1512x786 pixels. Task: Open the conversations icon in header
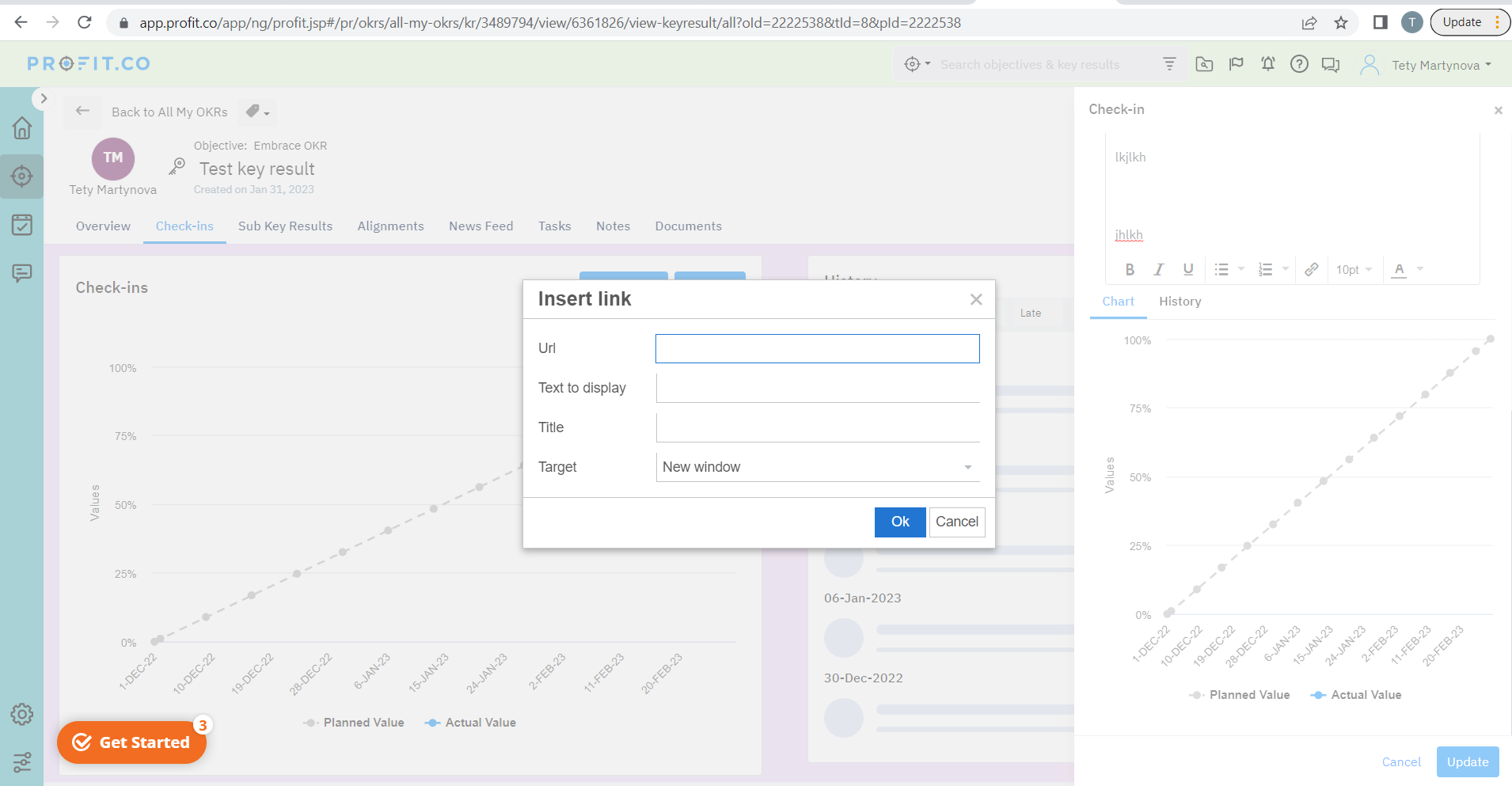[1331, 65]
